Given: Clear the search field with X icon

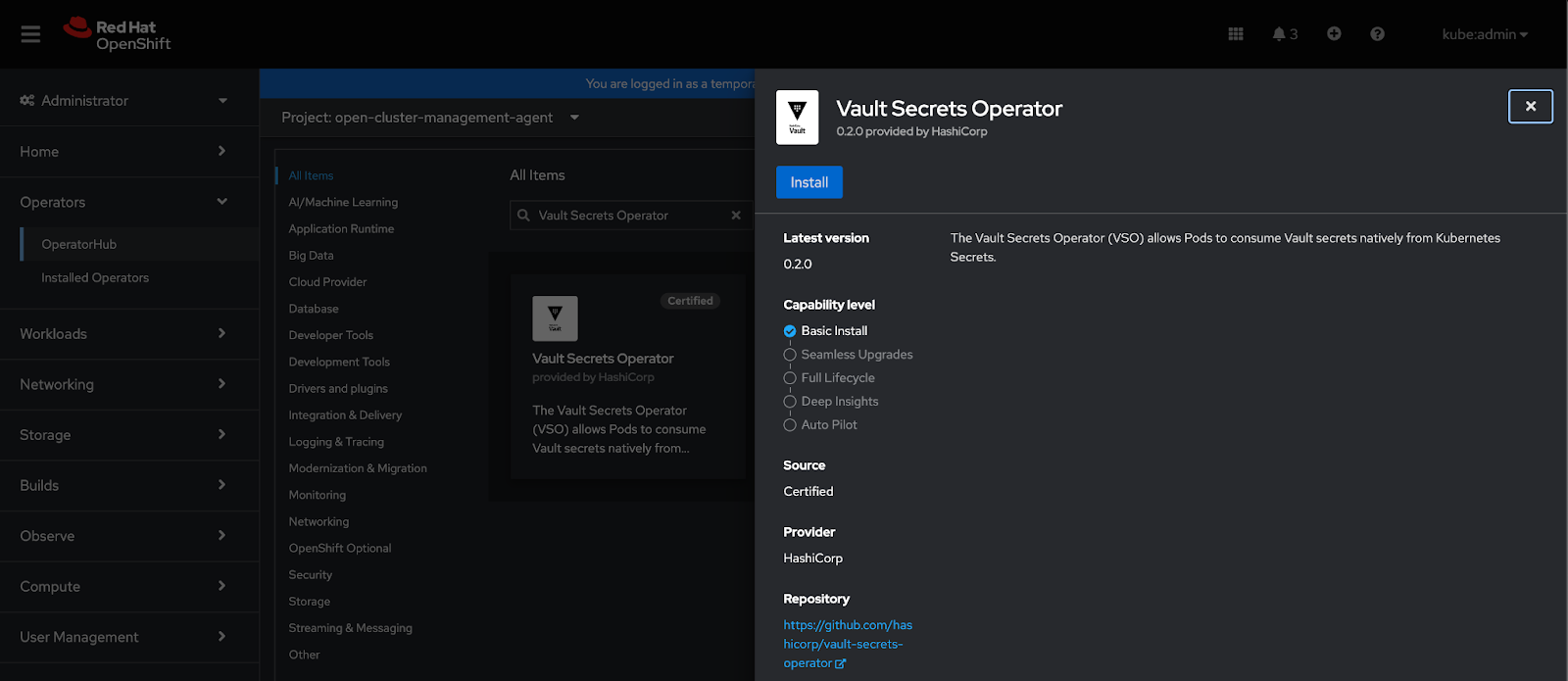Looking at the screenshot, I should click(736, 216).
